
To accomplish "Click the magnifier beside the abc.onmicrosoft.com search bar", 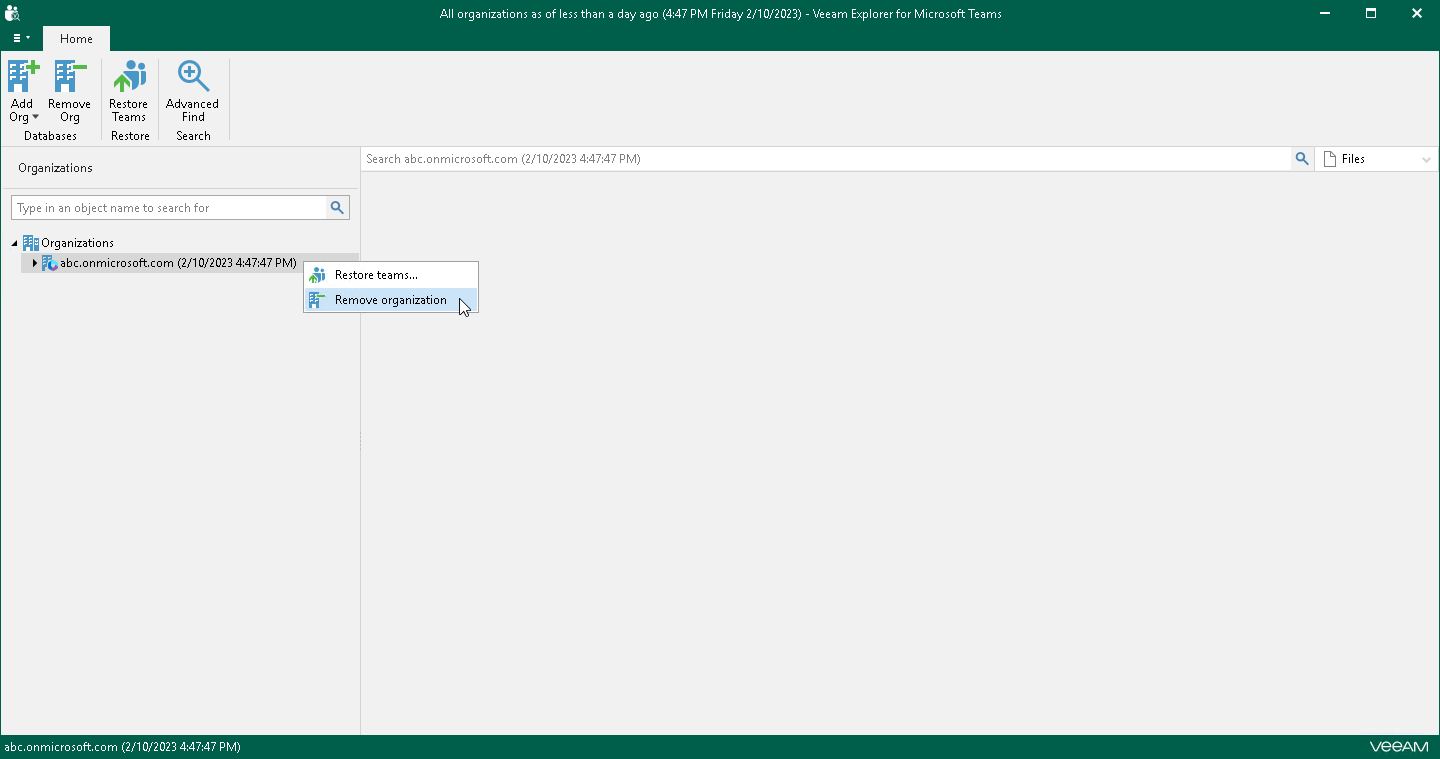I will (x=1302, y=159).
